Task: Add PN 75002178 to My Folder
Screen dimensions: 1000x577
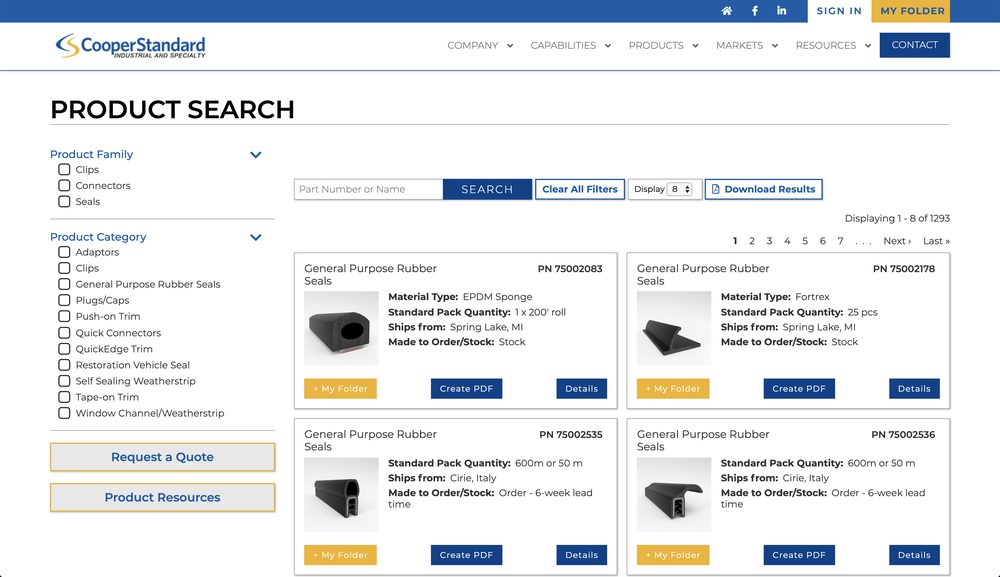Action: [673, 389]
